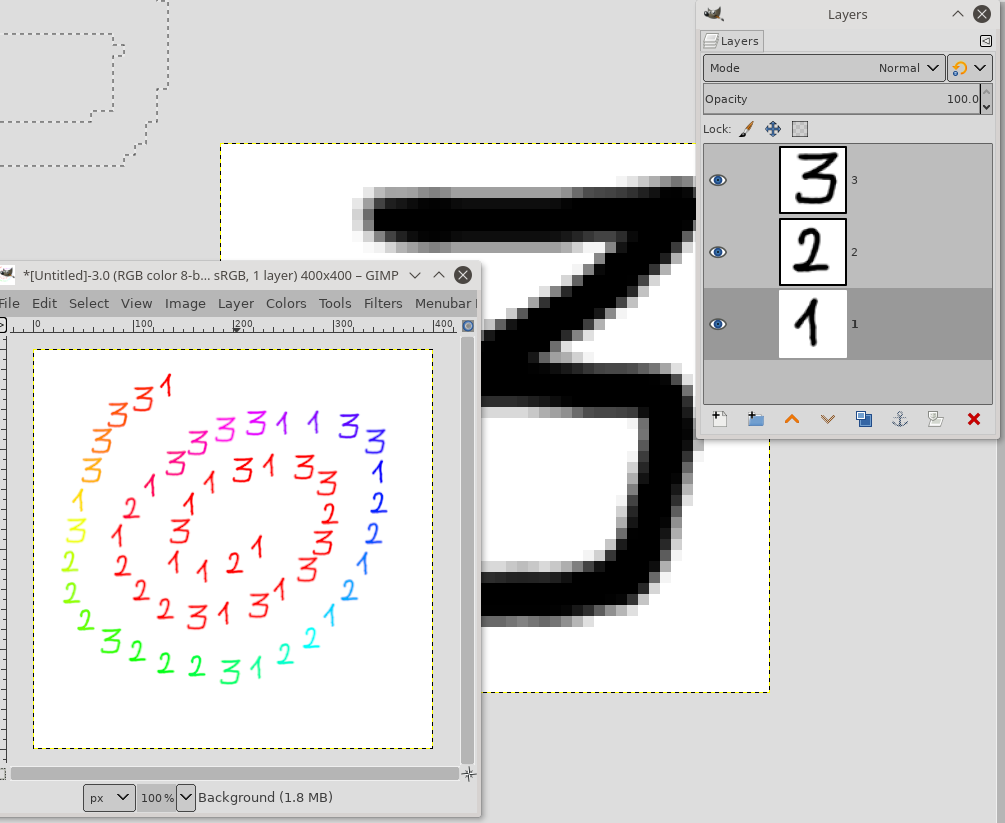Open the px unit dropdown in status bar

tap(109, 798)
